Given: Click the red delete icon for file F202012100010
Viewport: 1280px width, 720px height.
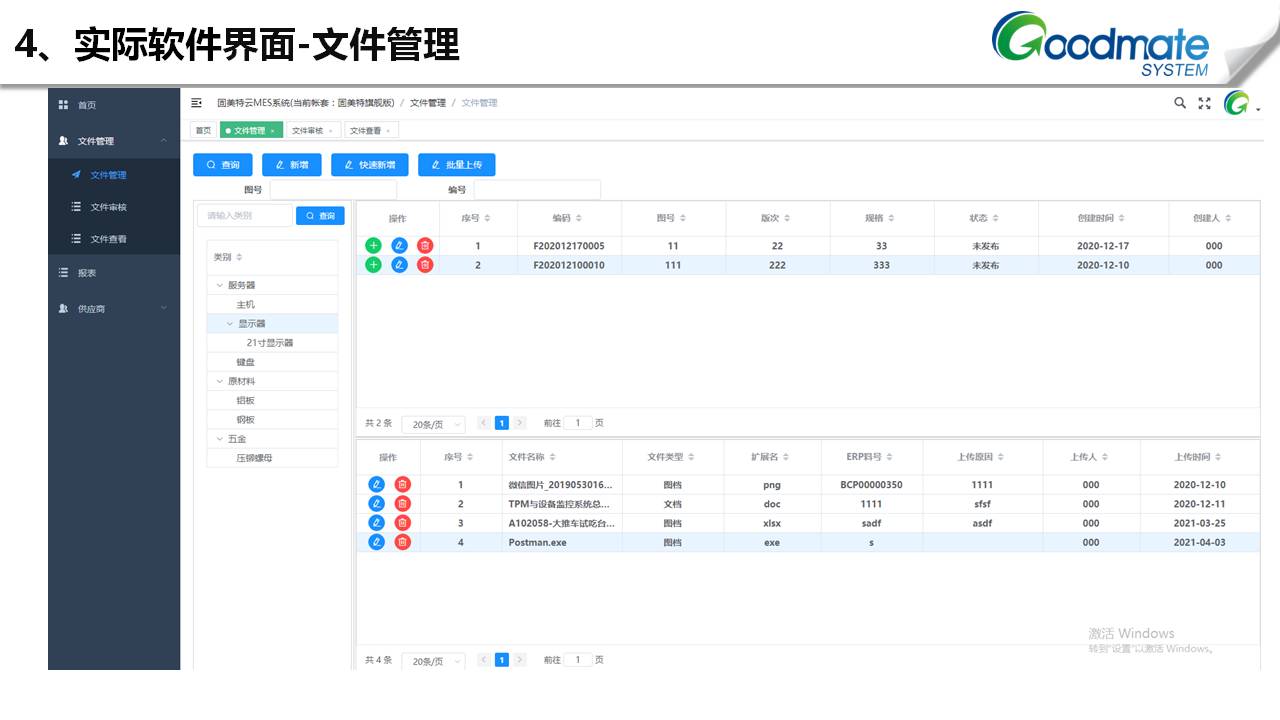Looking at the screenshot, I should [x=425, y=265].
